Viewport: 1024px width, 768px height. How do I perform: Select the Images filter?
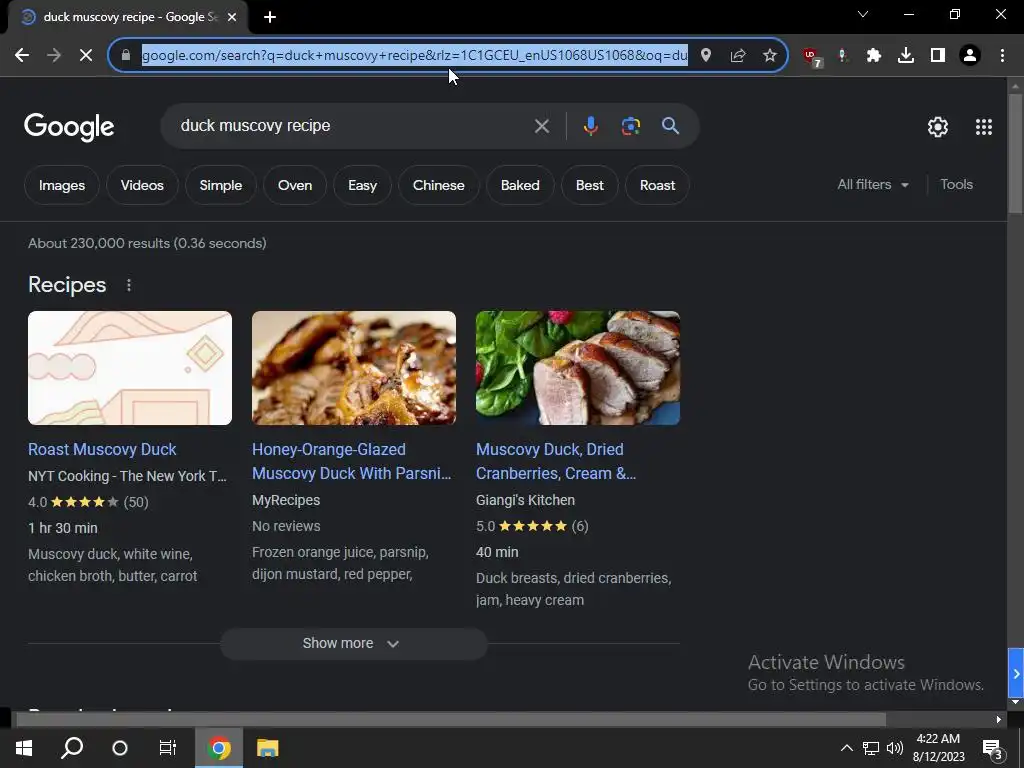62,185
